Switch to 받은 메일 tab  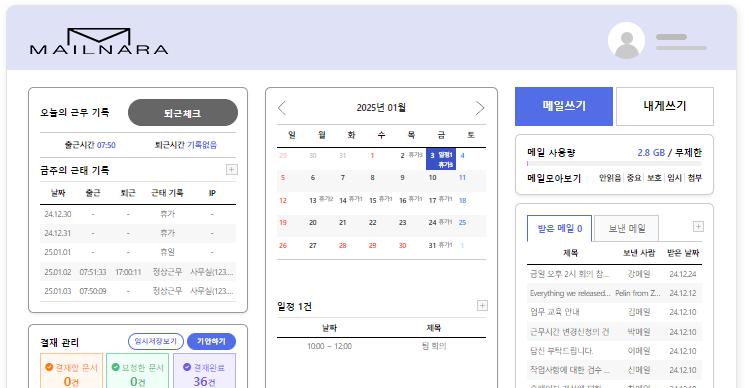[560, 228]
